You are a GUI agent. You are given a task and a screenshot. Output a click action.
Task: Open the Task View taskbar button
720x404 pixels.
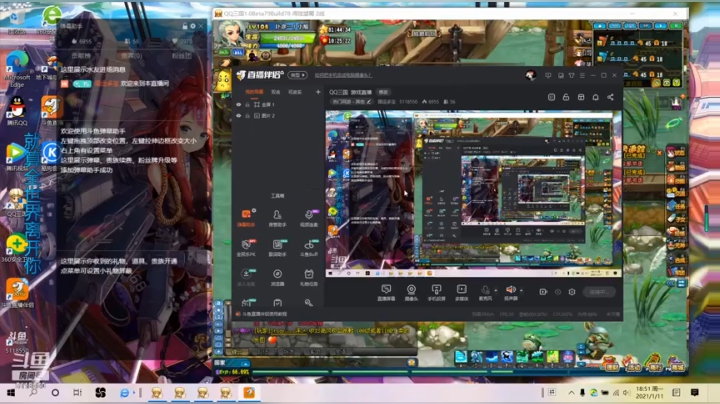click(77, 393)
